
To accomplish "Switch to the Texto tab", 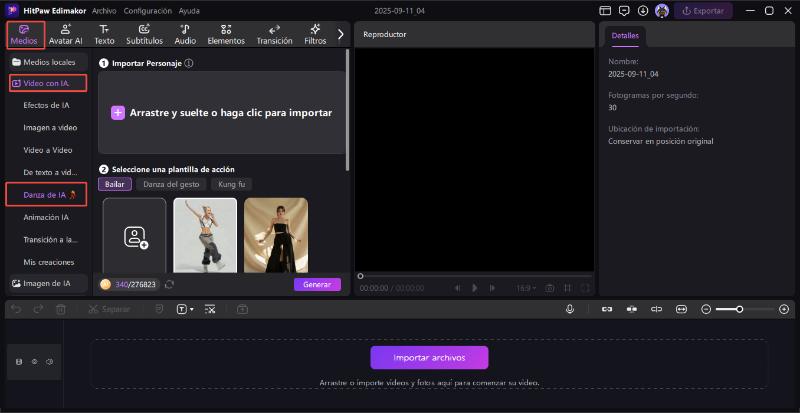I will [x=104, y=35].
